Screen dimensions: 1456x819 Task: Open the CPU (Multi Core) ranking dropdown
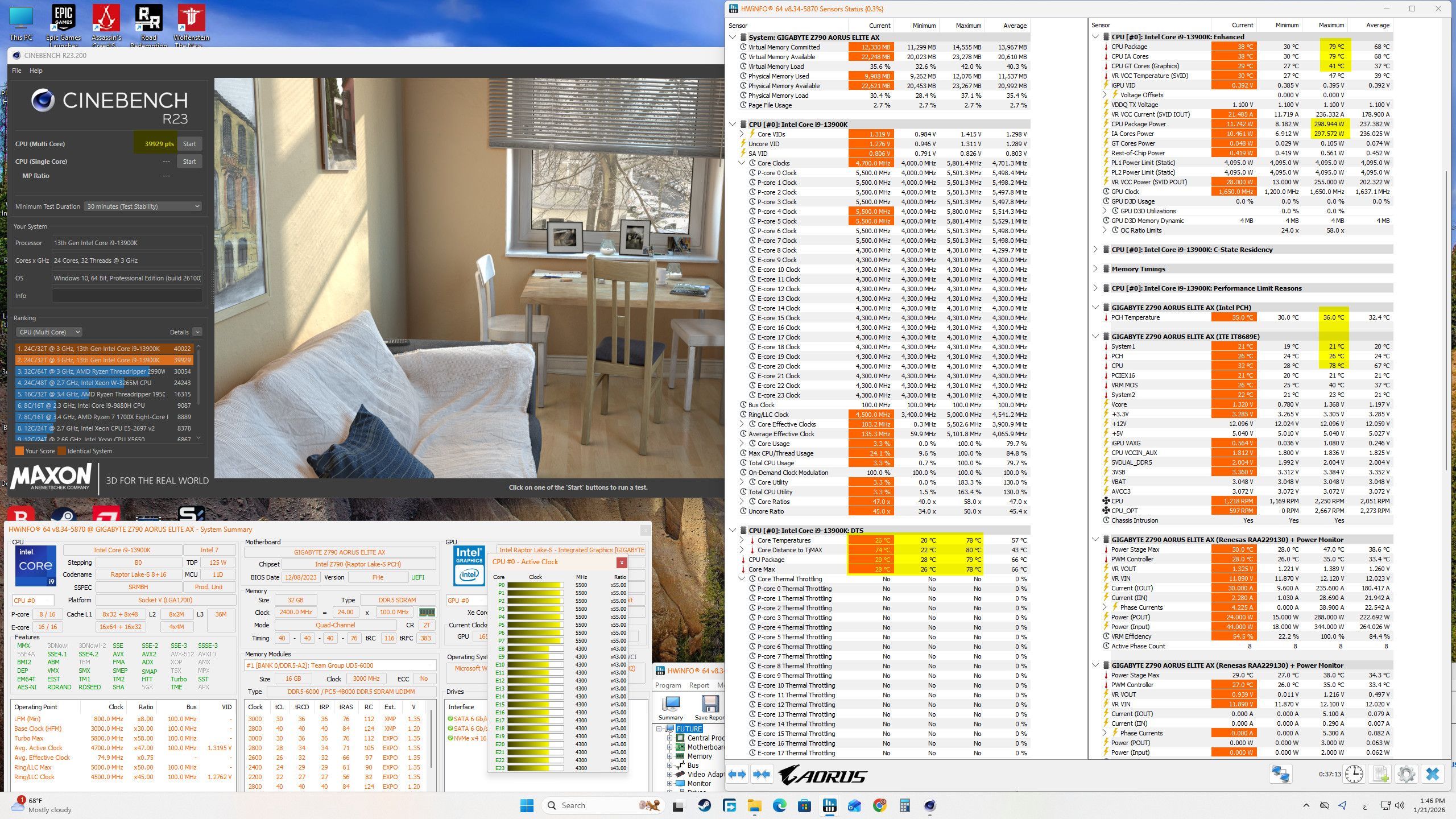click(x=49, y=332)
